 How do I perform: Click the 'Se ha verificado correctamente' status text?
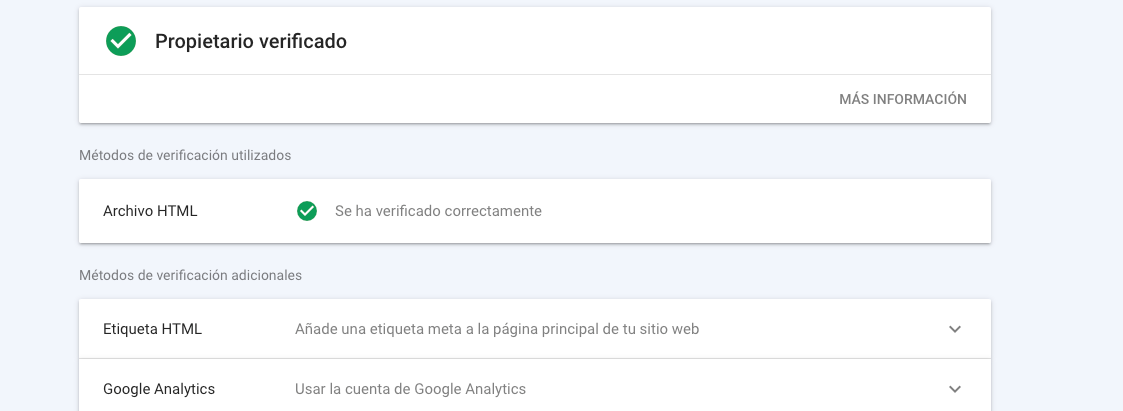438,211
